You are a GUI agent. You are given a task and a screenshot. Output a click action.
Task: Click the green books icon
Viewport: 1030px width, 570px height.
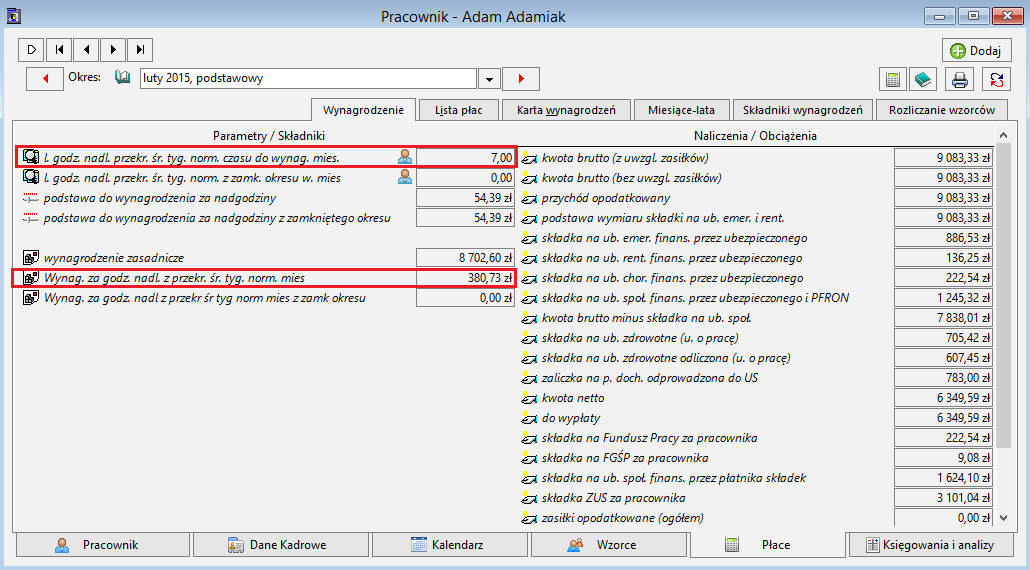[x=923, y=79]
